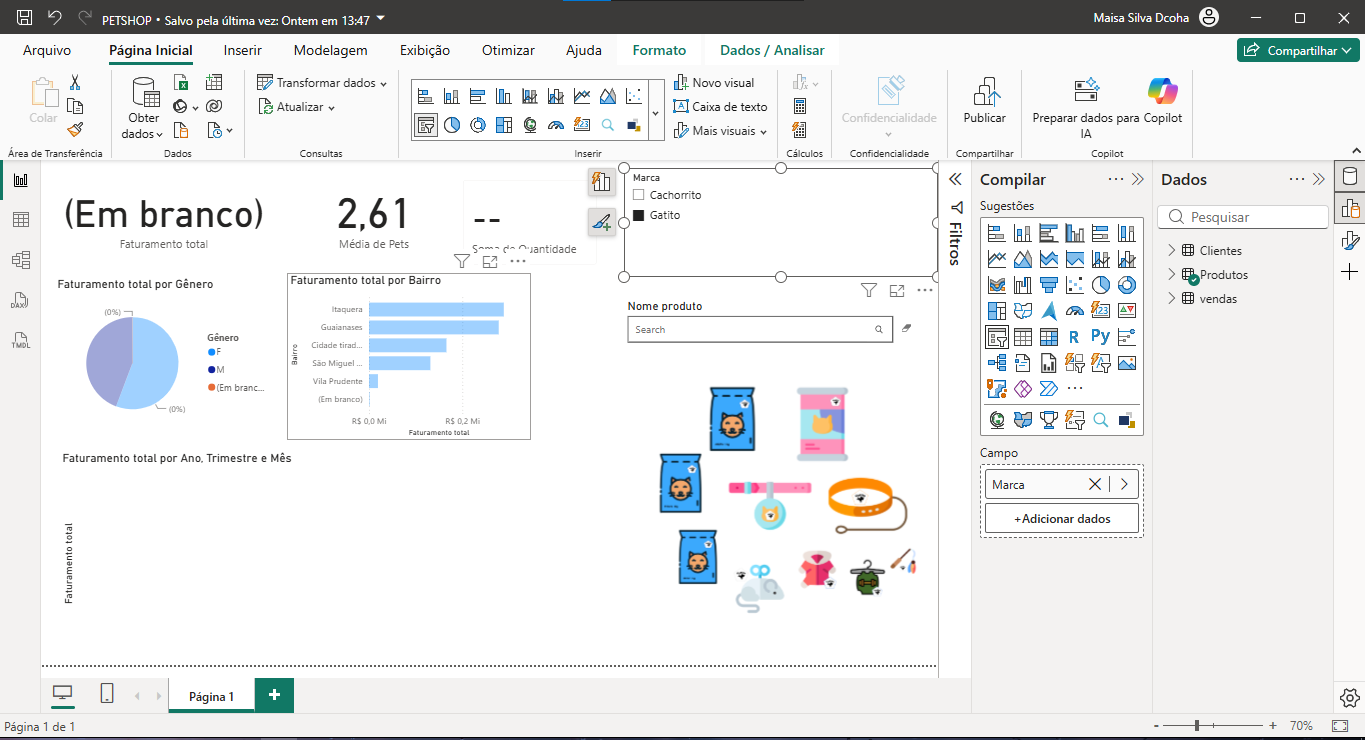1365x740 pixels.
Task: Expand the vendas table in Dados pane
Action: 1172,299
